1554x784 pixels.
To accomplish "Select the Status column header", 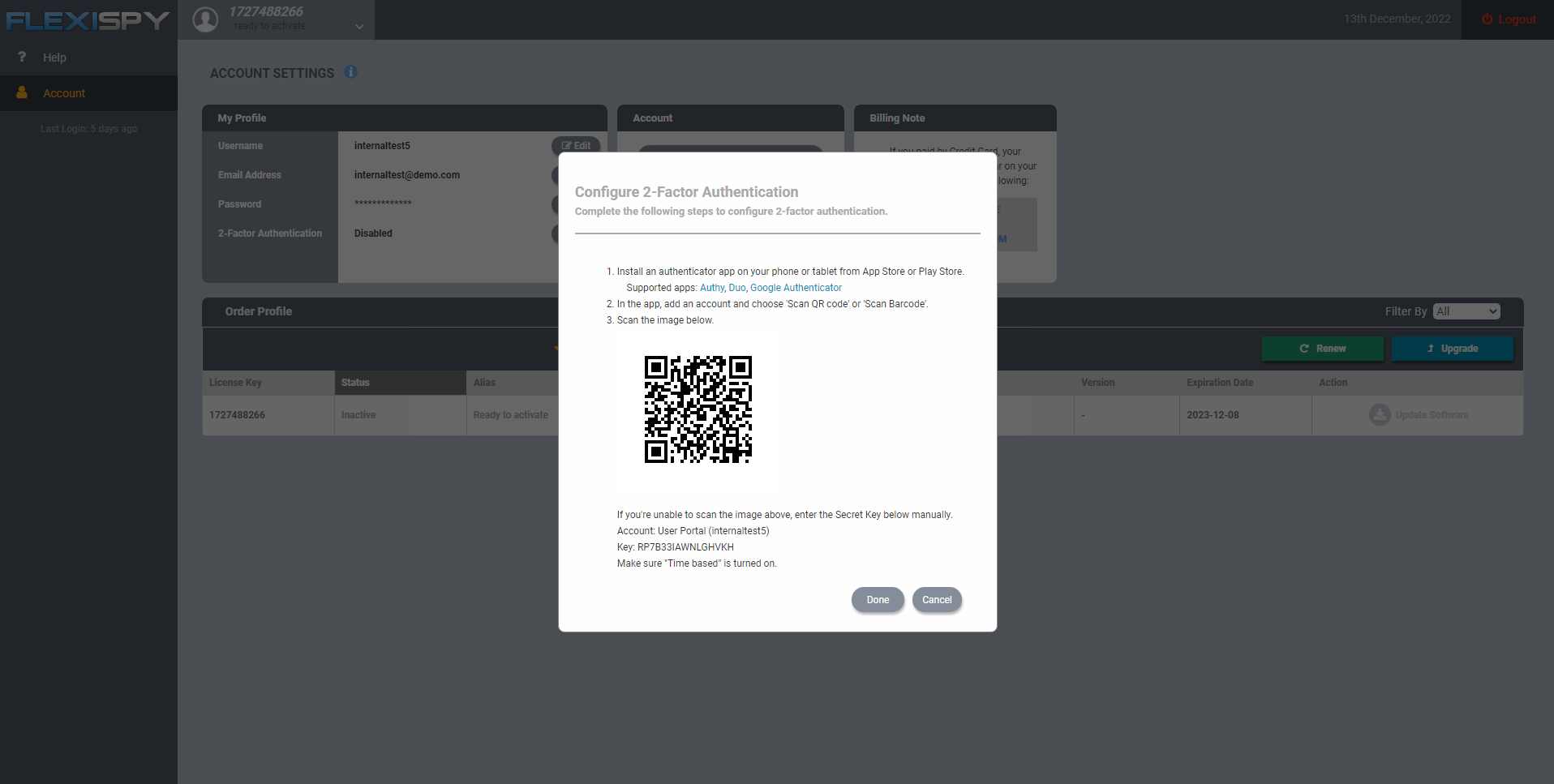I will click(x=401, y=383).
